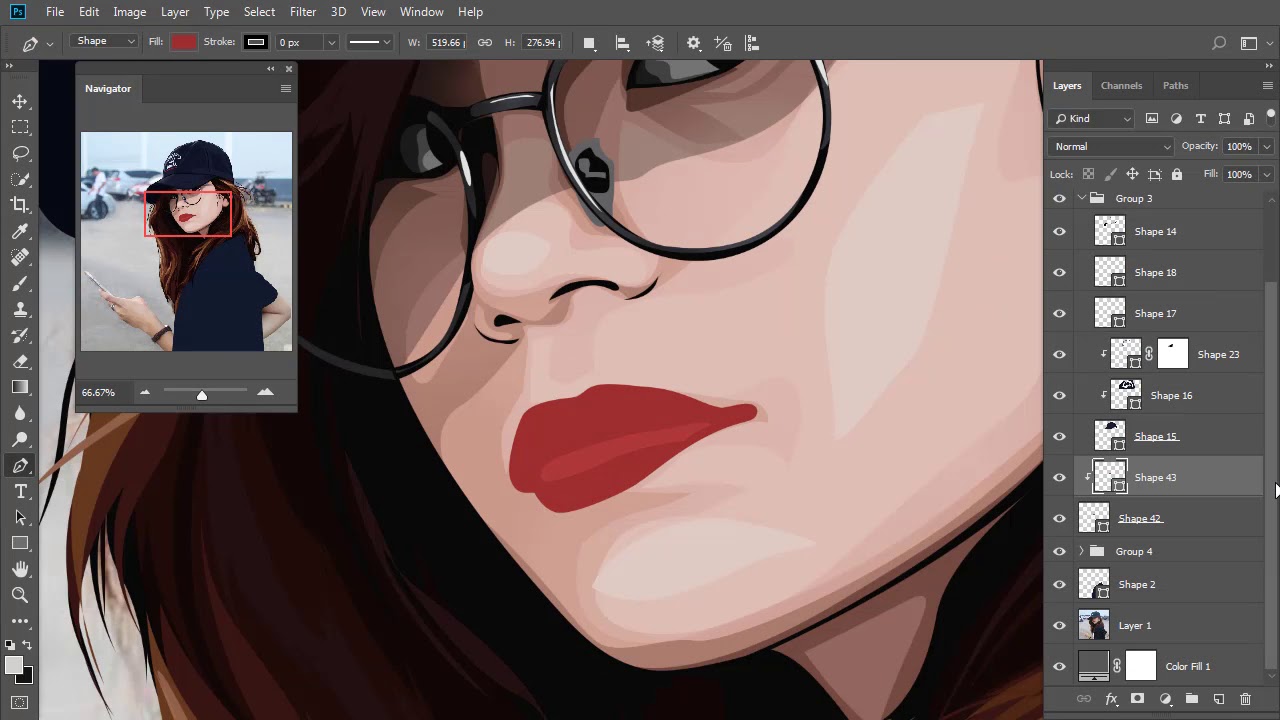Open the Navigator panel menu
Screen dimensions: 1280x720
[x=286, y=88]
